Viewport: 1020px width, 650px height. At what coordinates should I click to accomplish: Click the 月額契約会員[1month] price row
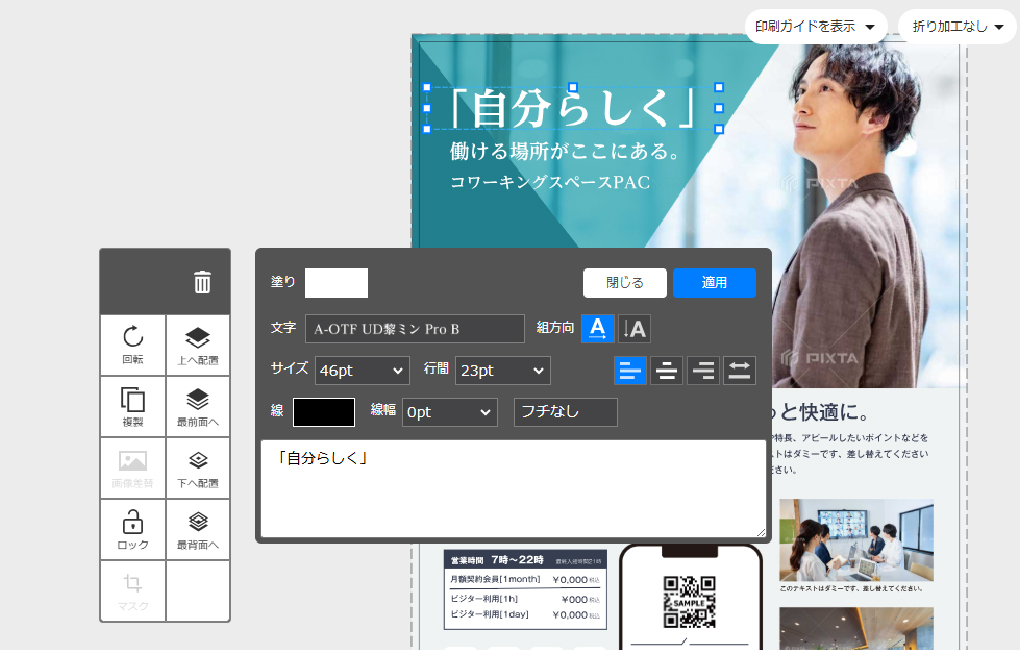coord(525,579)
